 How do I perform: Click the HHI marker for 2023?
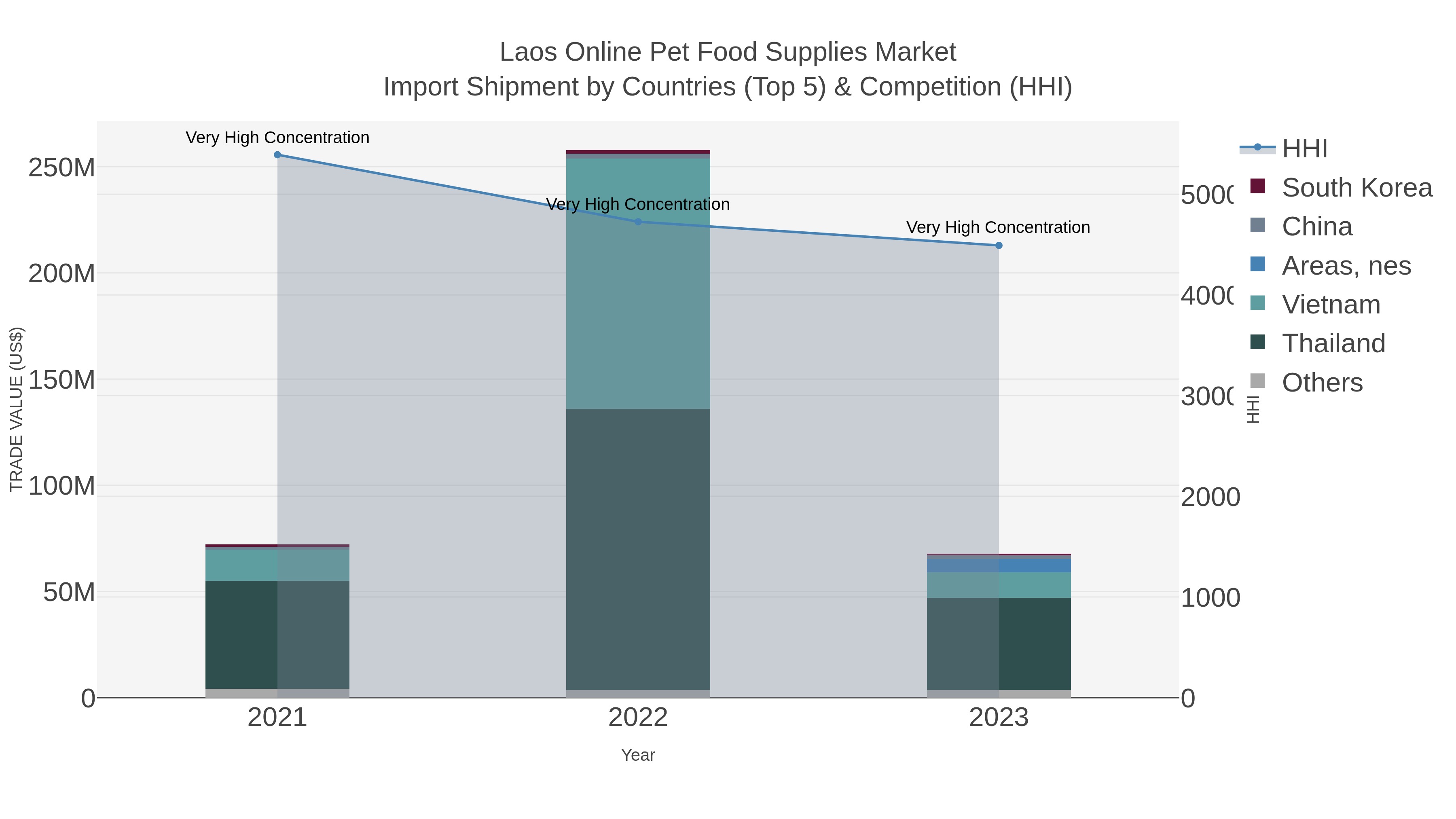(x=999, y=245)
